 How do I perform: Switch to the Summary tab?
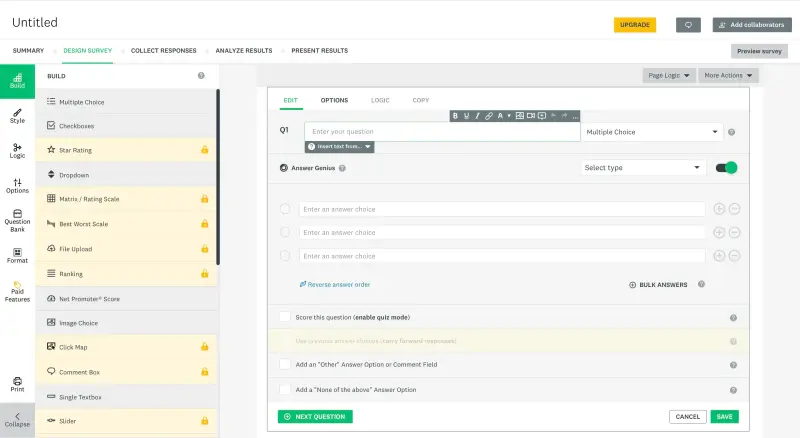coord(29,51)
